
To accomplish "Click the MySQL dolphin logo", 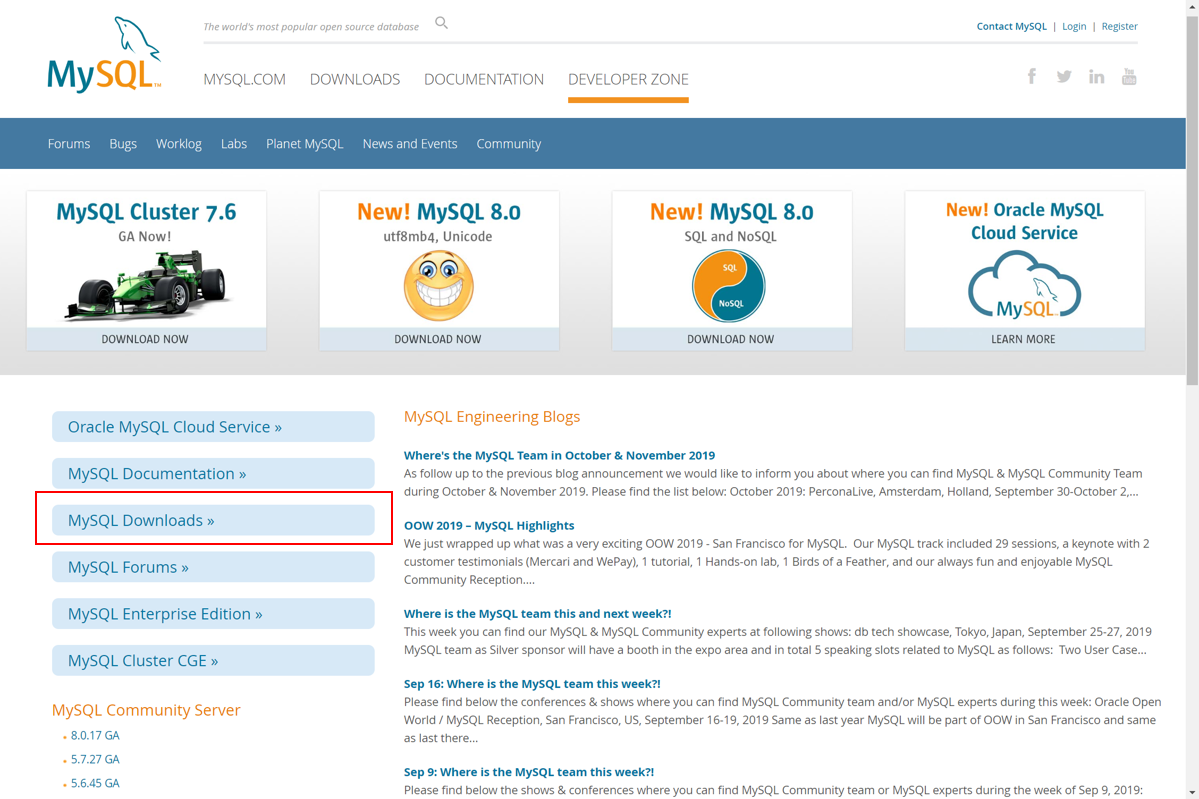I will pyautogui.click(x=104, y=55).
